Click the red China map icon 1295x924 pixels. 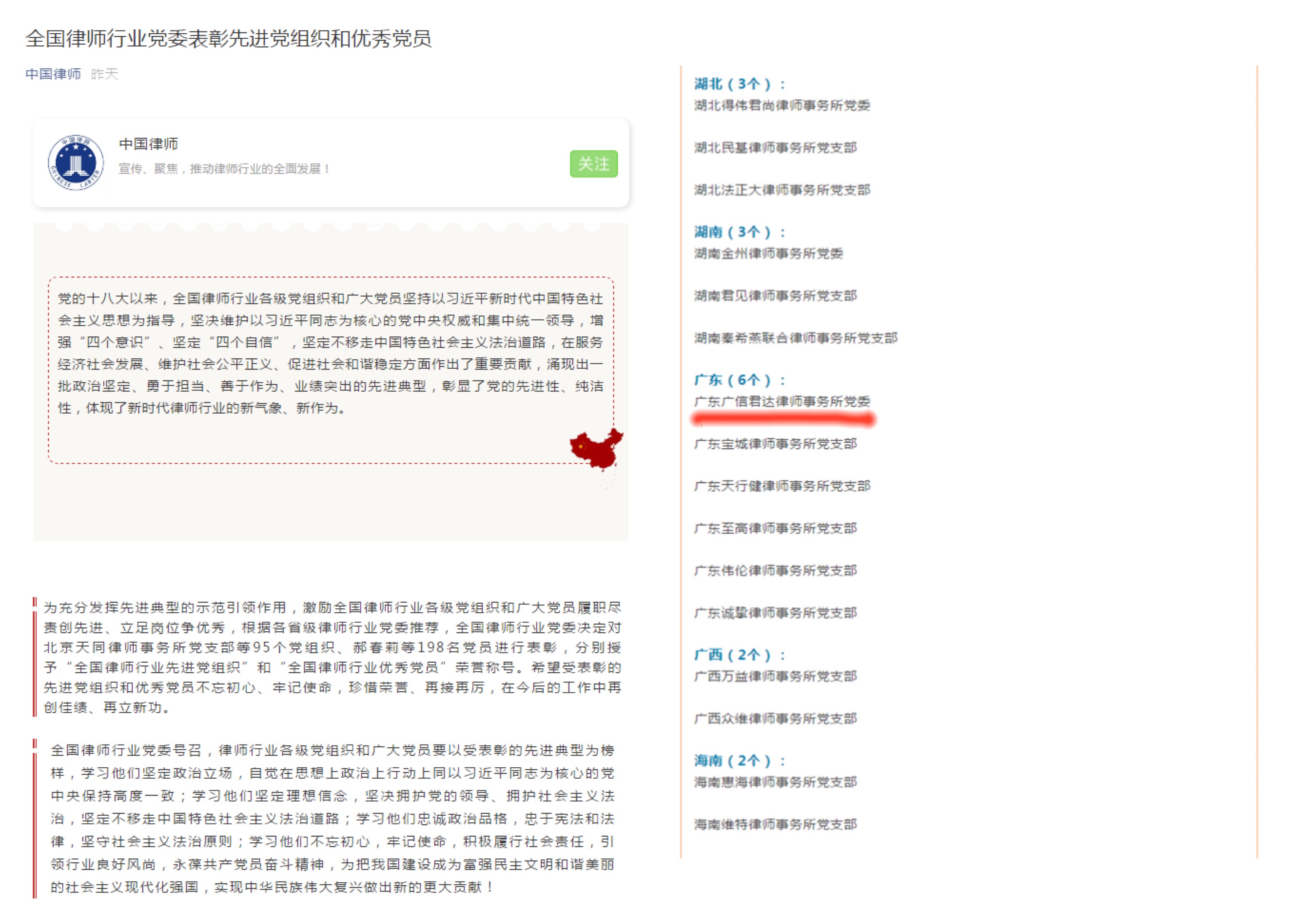pos(595,449)
